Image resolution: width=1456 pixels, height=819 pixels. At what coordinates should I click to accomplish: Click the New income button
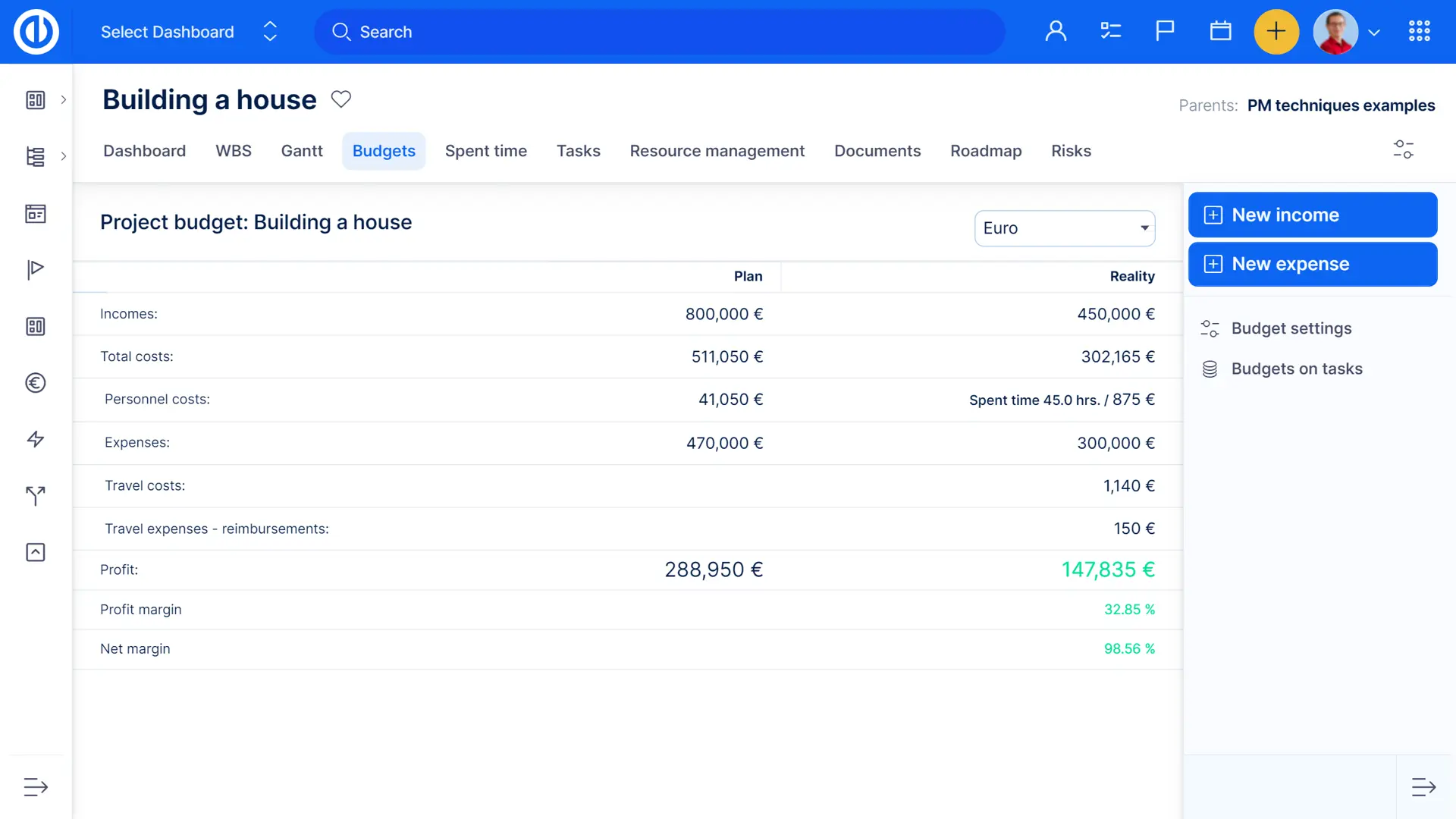(1312, 215)
